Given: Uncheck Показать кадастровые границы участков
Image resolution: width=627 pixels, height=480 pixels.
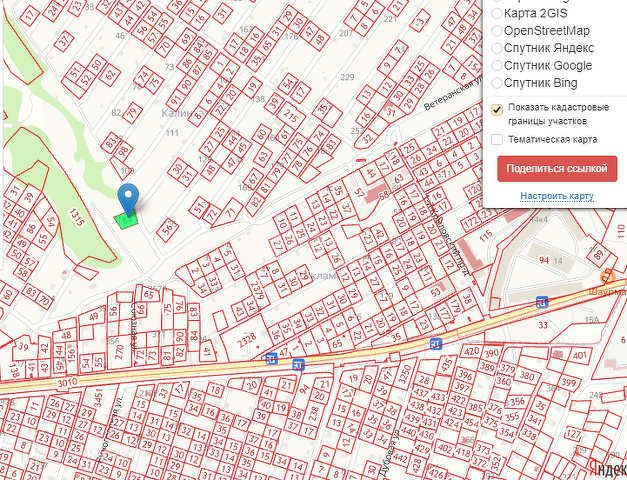Looking at the screenshot, I should tap(497, 110).
